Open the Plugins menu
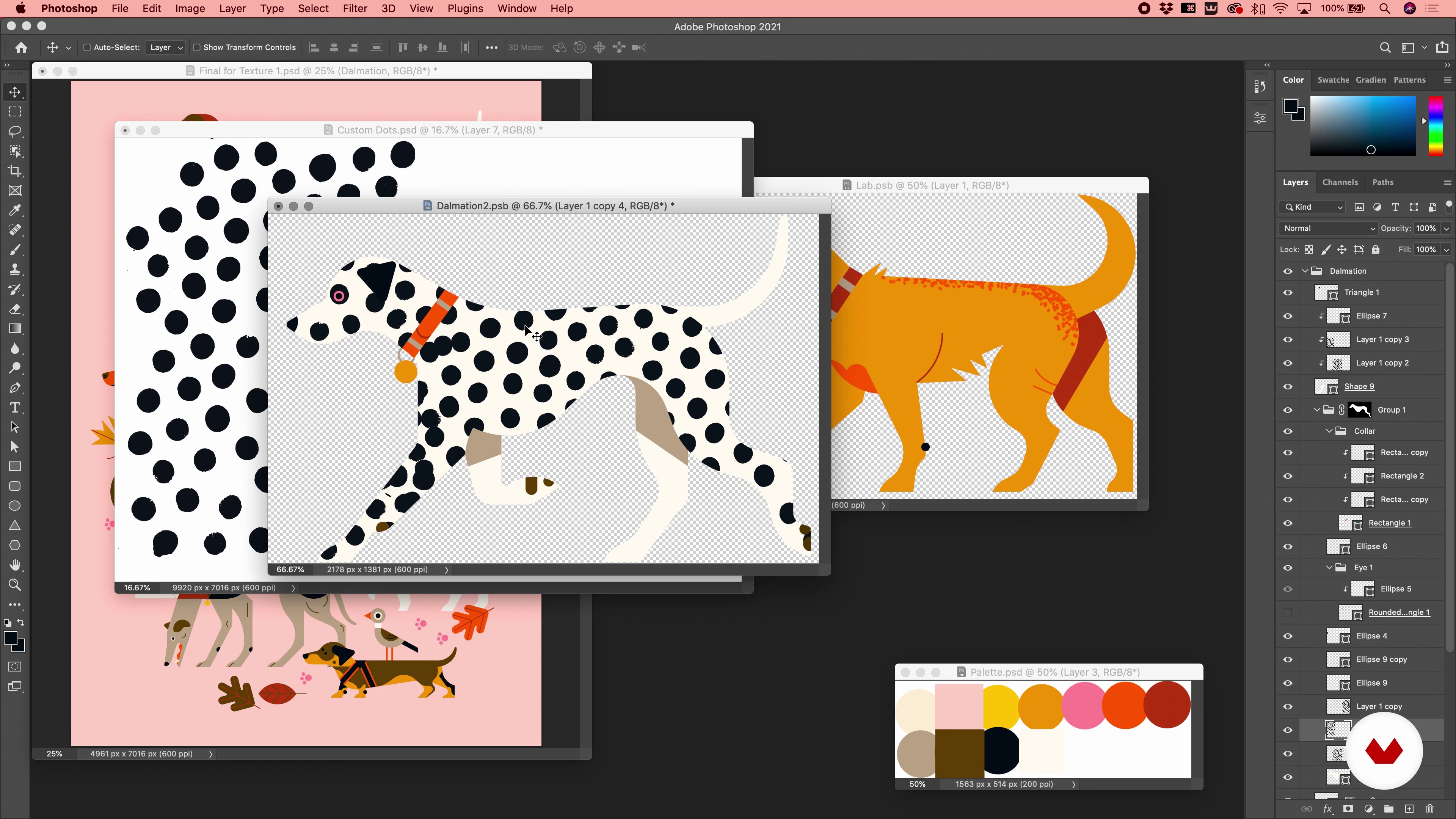Screen dimensions: 1456x819 465,8
